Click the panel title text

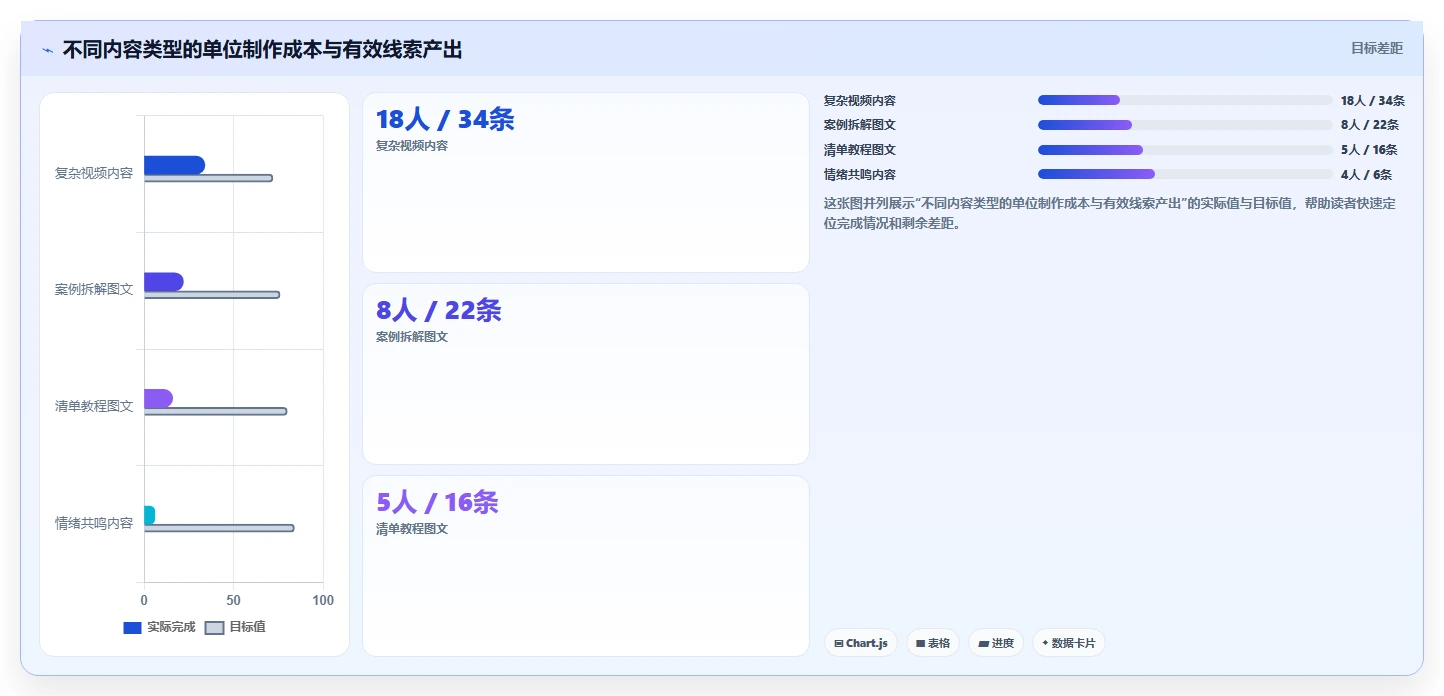pyautogui.click(x=263, y=50)
